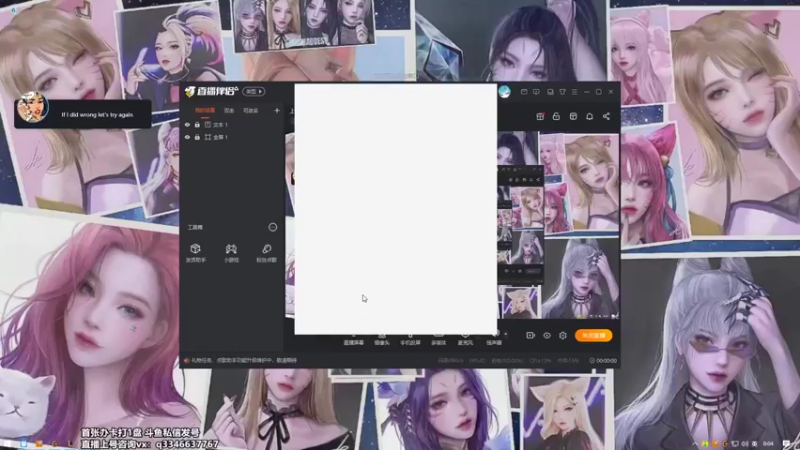Collapse the 工具箱 toolbox section

pos(273,227)
